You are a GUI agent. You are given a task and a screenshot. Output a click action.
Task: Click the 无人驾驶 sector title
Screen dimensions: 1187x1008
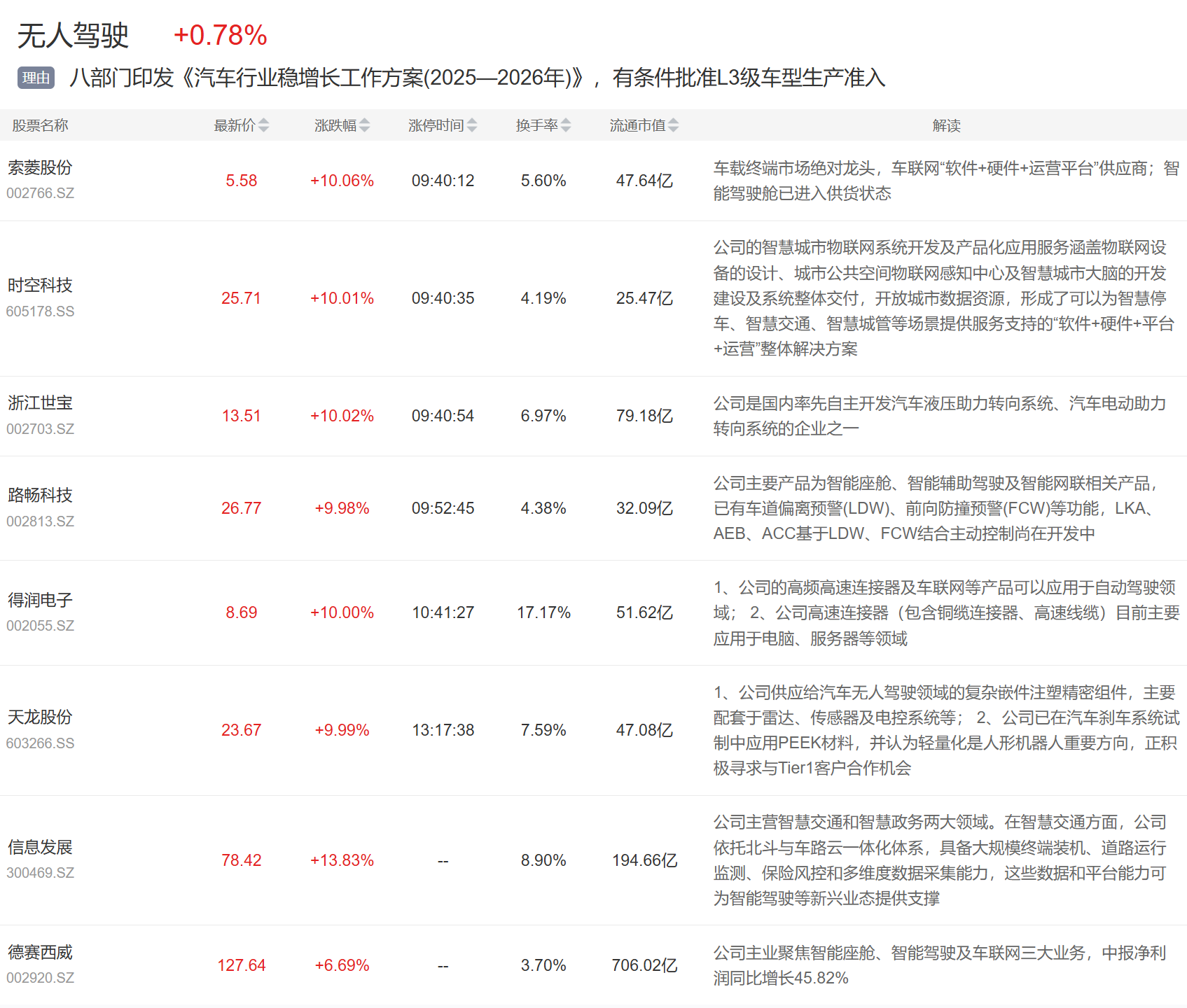73,36
